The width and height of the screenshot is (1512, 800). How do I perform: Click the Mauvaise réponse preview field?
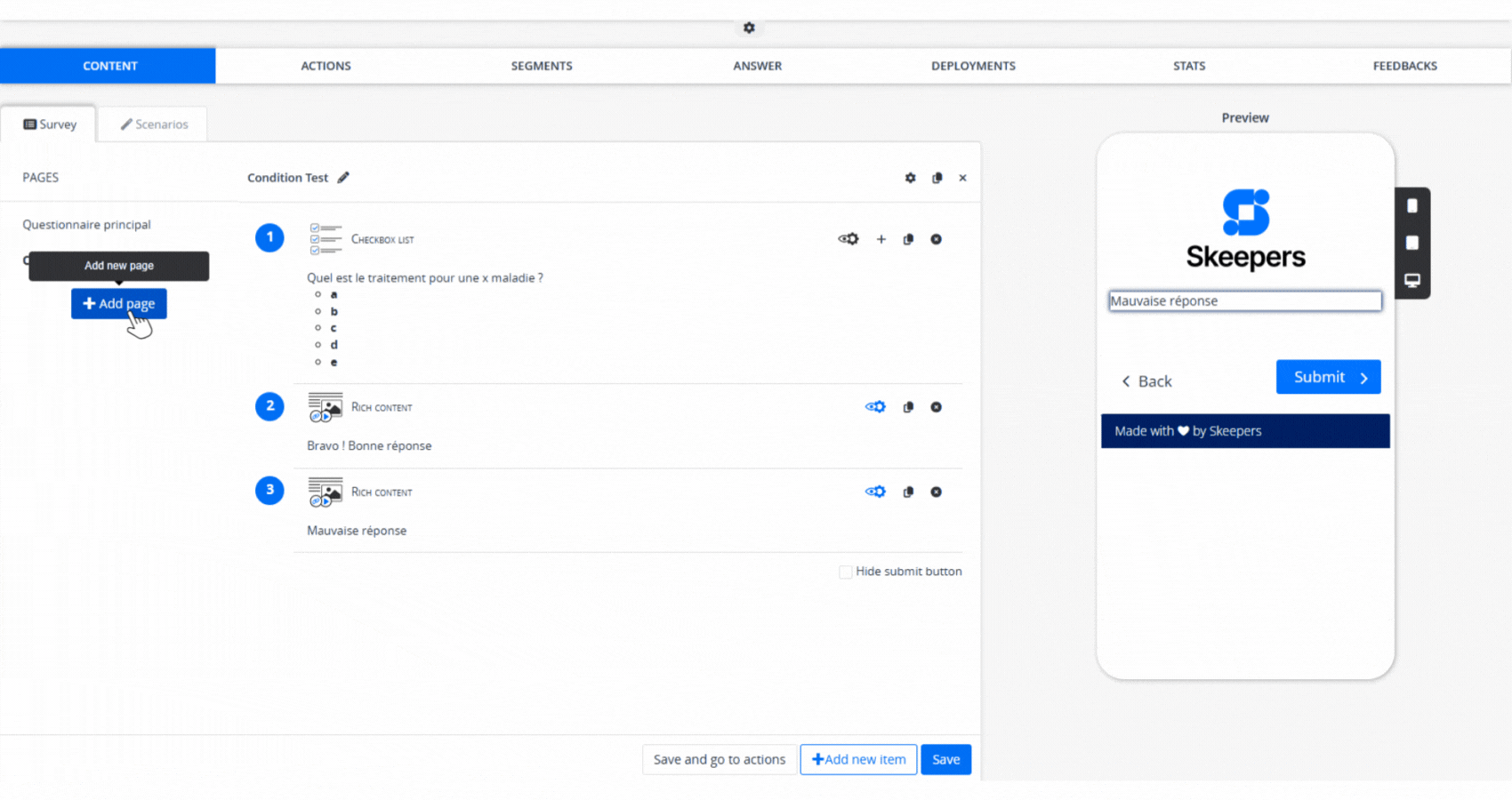point(1244,301)
